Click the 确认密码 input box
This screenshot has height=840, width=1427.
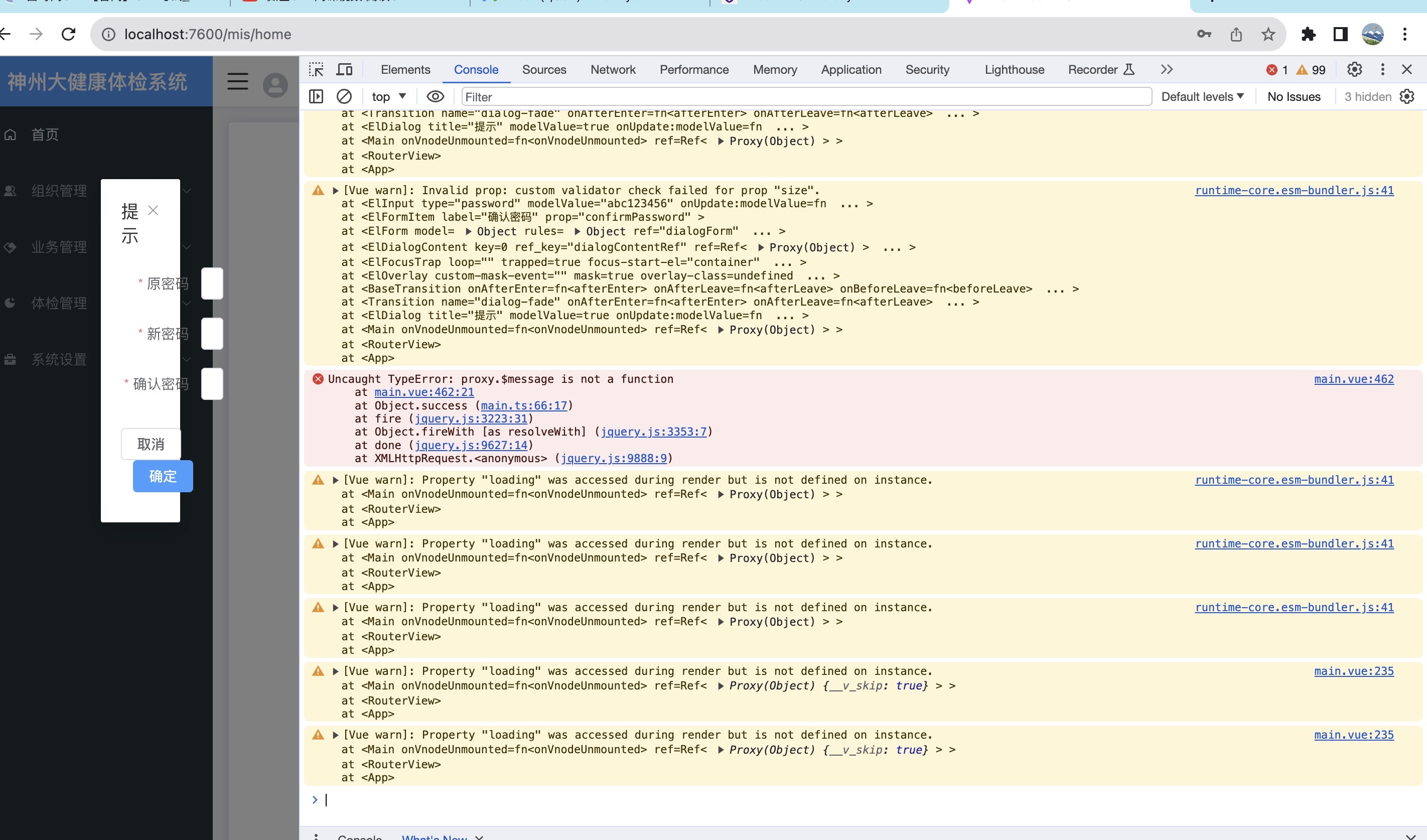212,384
